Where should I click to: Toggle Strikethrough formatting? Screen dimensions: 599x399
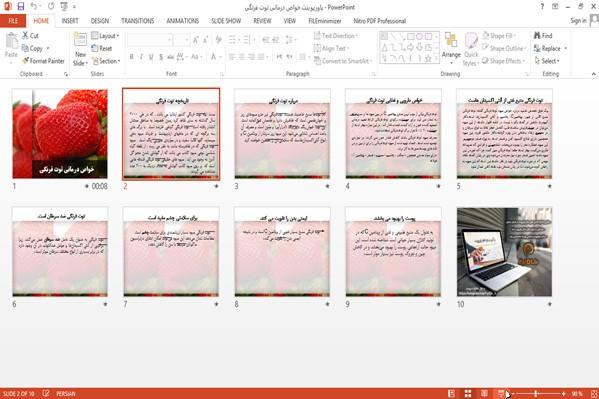(170, 57)
